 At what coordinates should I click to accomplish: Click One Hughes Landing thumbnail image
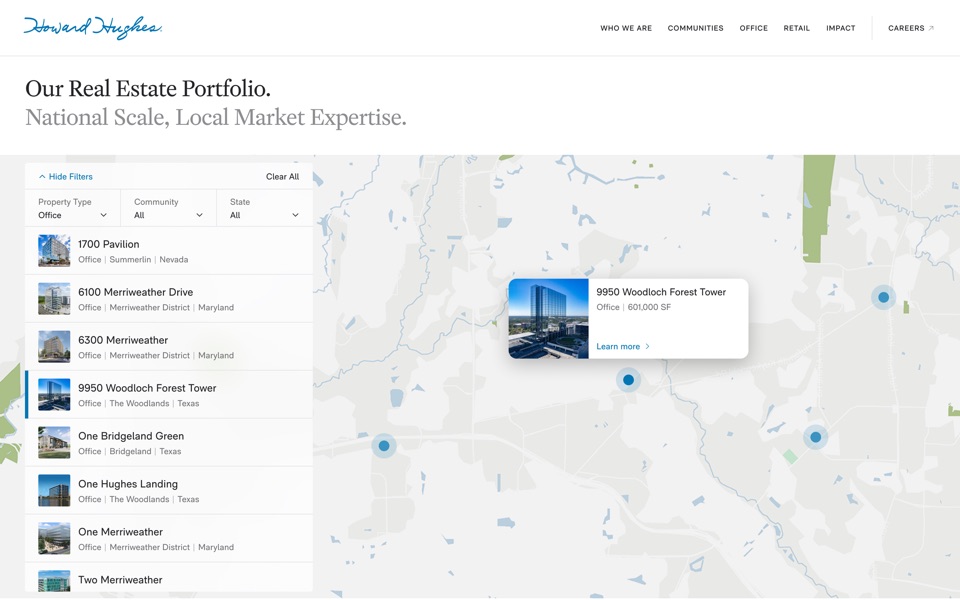tap(54, 490)
